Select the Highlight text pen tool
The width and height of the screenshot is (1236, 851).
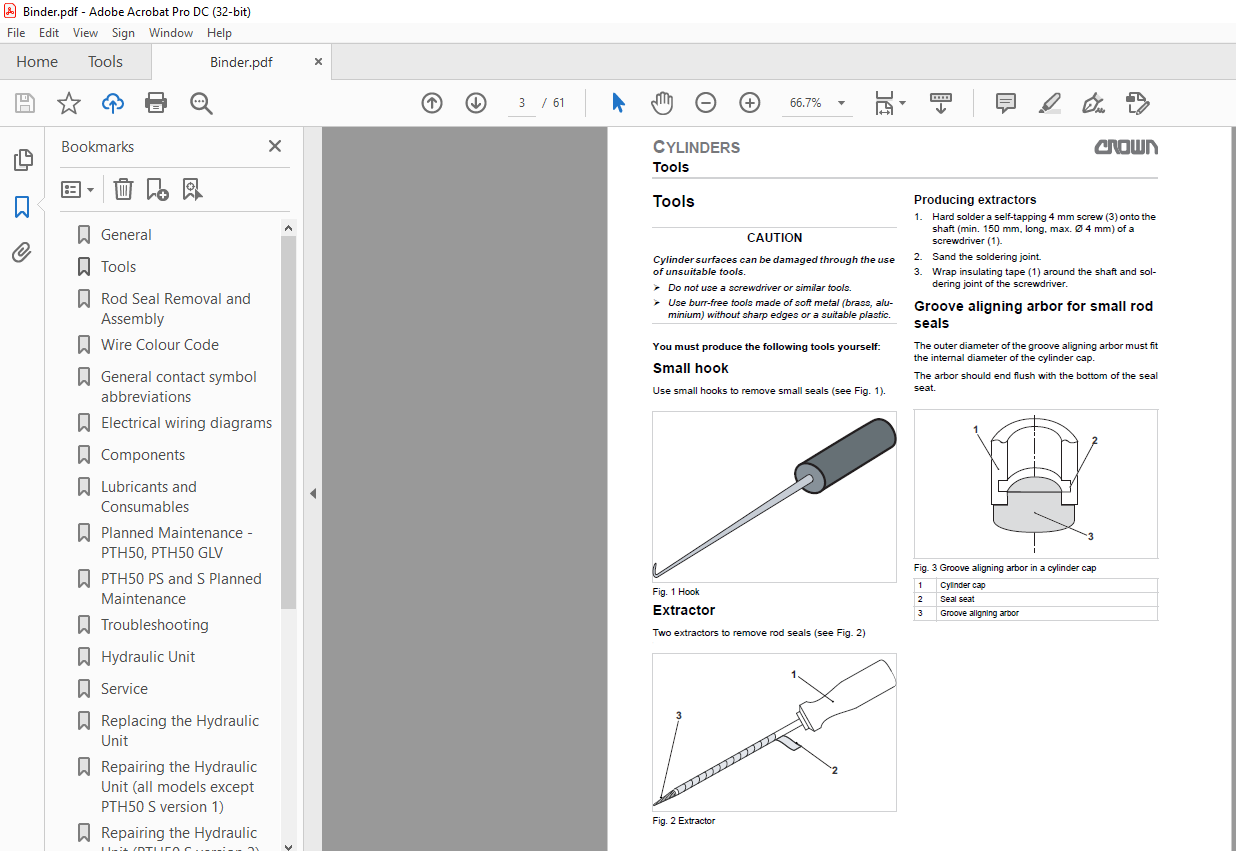pos(1050,103)
